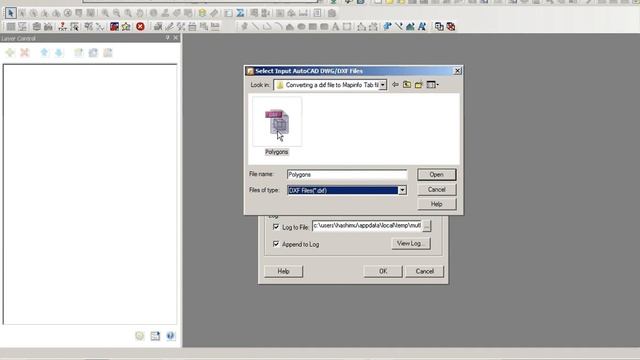
Task: Click Move Layer Up arrow icon
Action: coord(44,53)
